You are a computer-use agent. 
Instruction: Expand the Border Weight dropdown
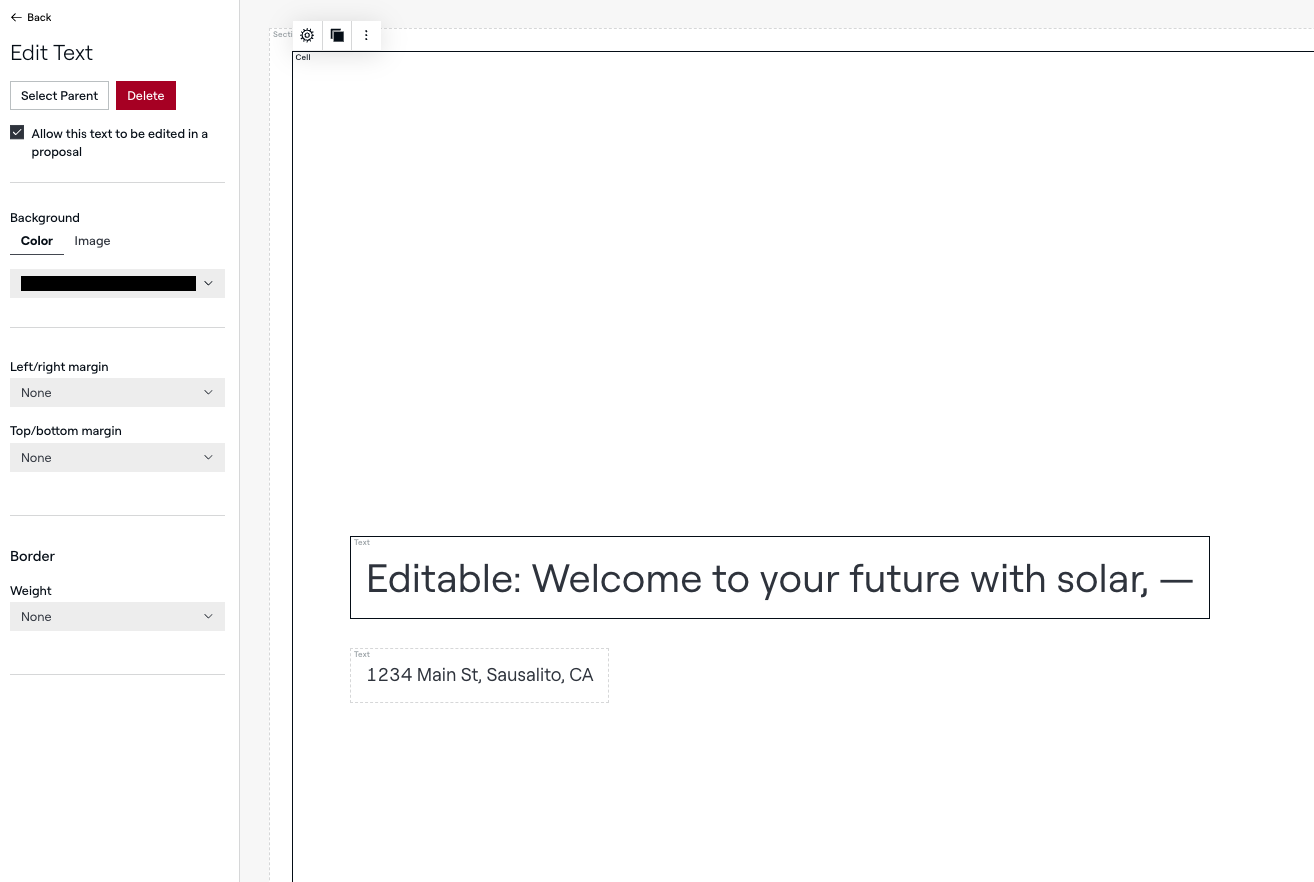(117, 617)
